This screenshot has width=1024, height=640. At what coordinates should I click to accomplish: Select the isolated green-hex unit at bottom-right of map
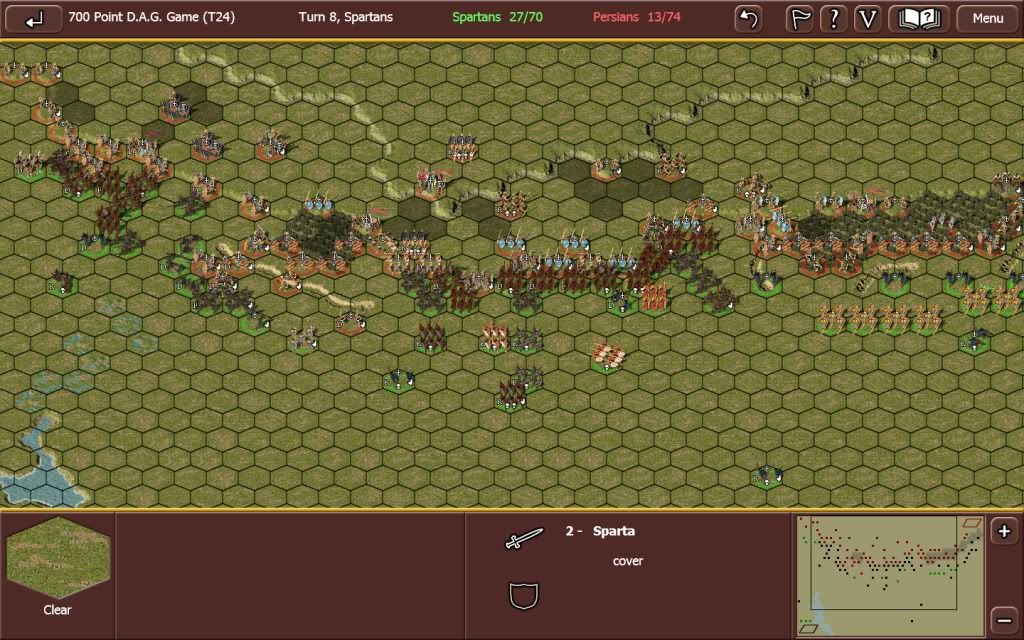tap(767, 476)
